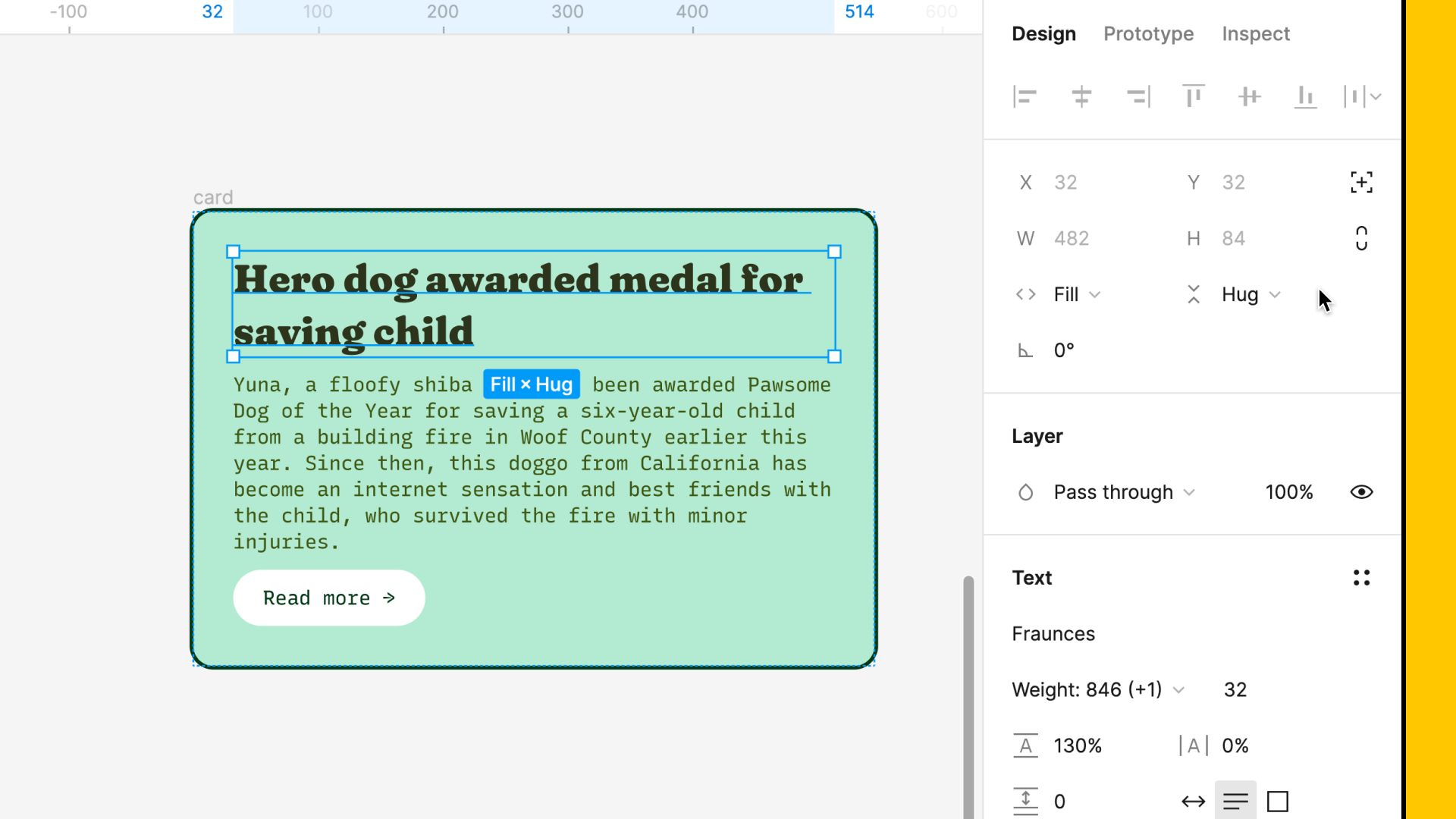Click the Read more button on the card
This screenshot has height=819, width=1456.
pyautogui.click(x=331, y=598)
